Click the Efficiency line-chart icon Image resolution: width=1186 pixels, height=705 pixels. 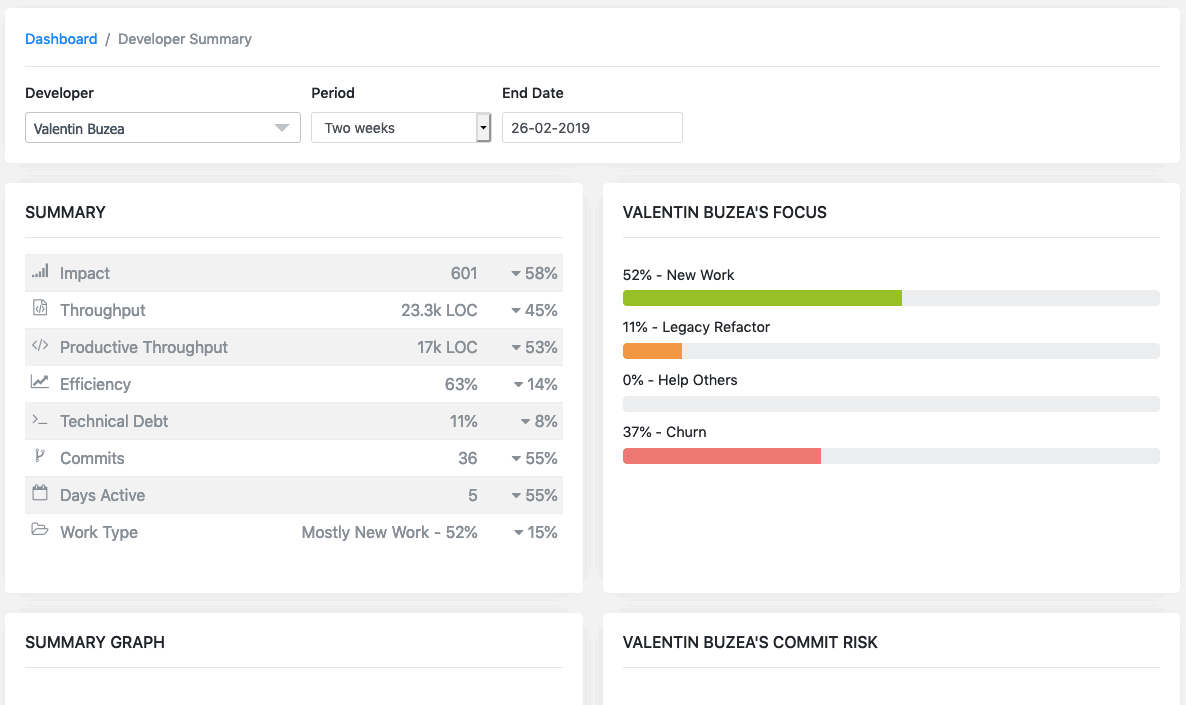point(40,383)
